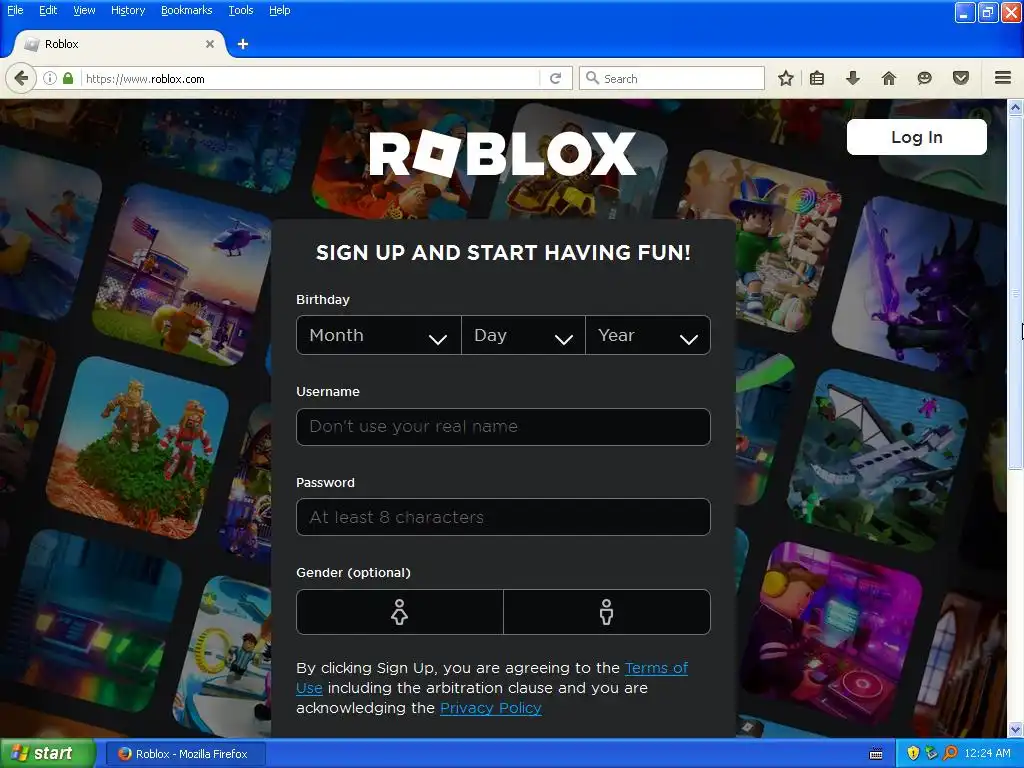Select the male gender icon

pos(607,612)
